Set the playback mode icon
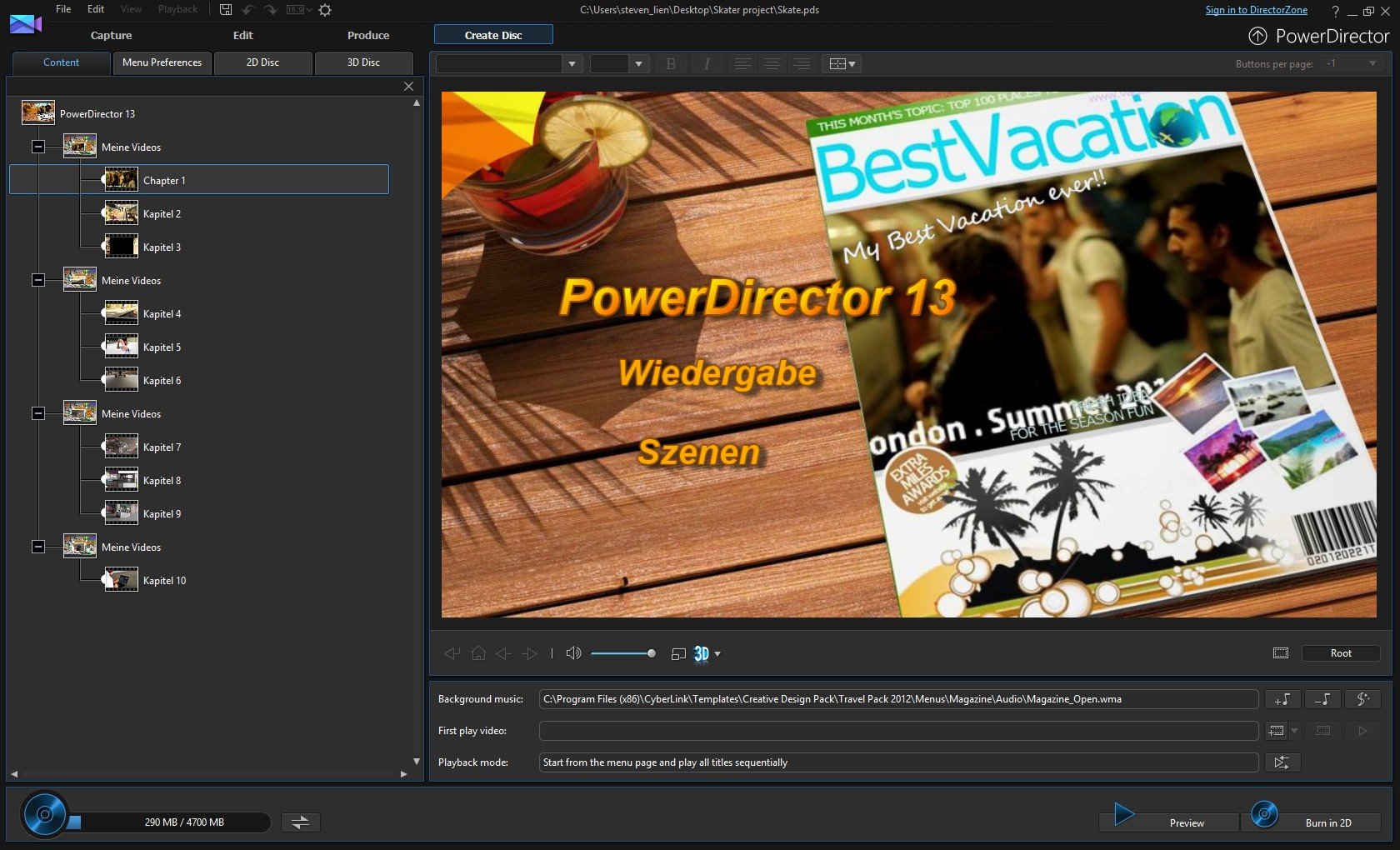Image resolution: width=1400 pixels, height=850 pixels. click(x=1282, y=762)
